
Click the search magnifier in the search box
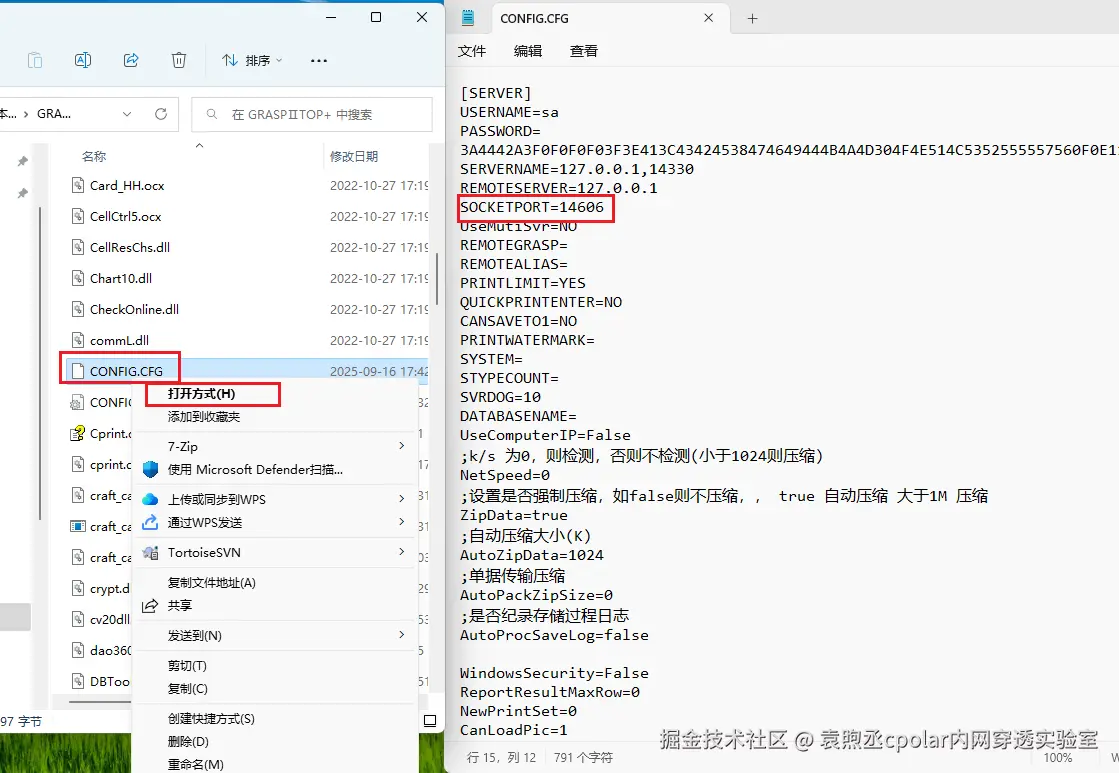213,114
